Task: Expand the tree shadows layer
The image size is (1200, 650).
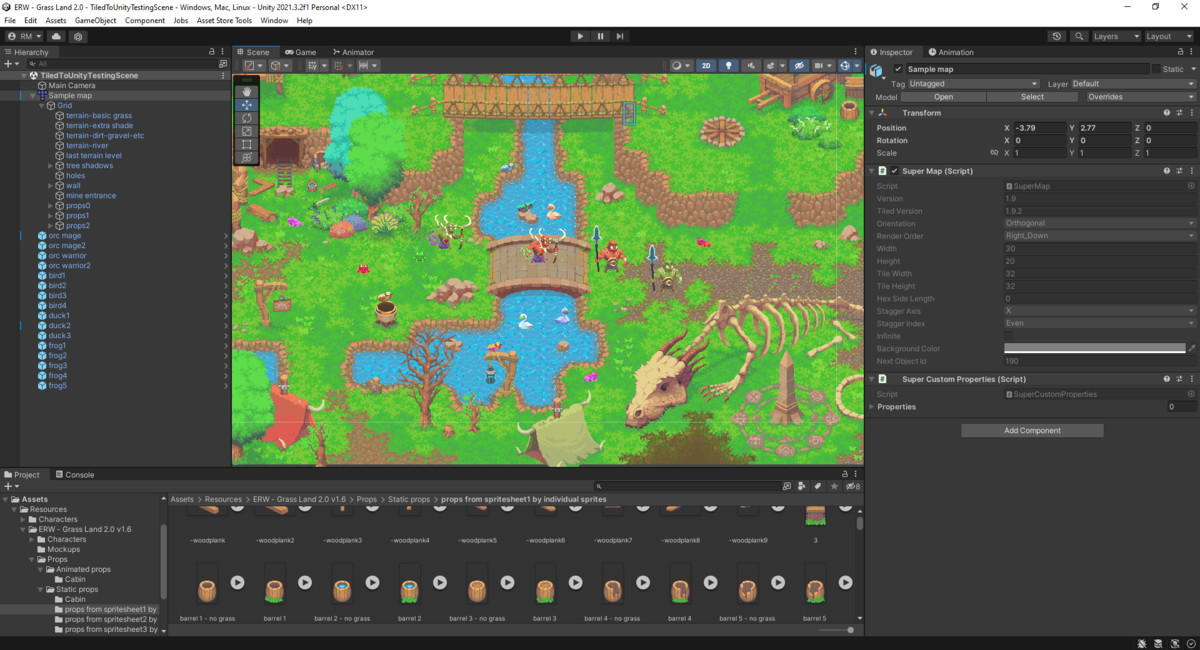Action: [51, 166]
